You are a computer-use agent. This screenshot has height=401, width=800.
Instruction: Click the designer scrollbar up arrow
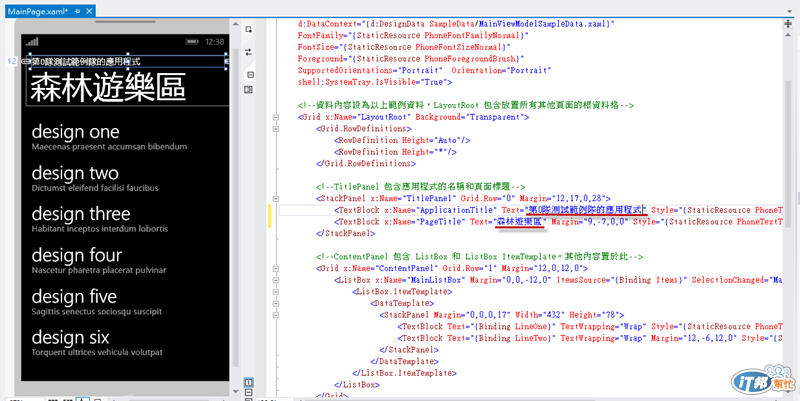coord(235,23)
